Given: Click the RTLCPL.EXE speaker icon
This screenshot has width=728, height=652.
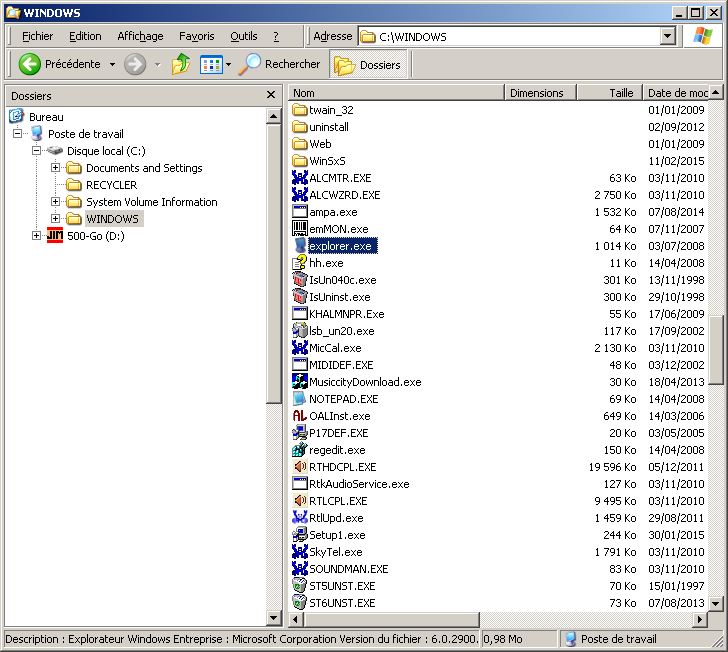Looking at the screenshot, I should tap(300, 501).
